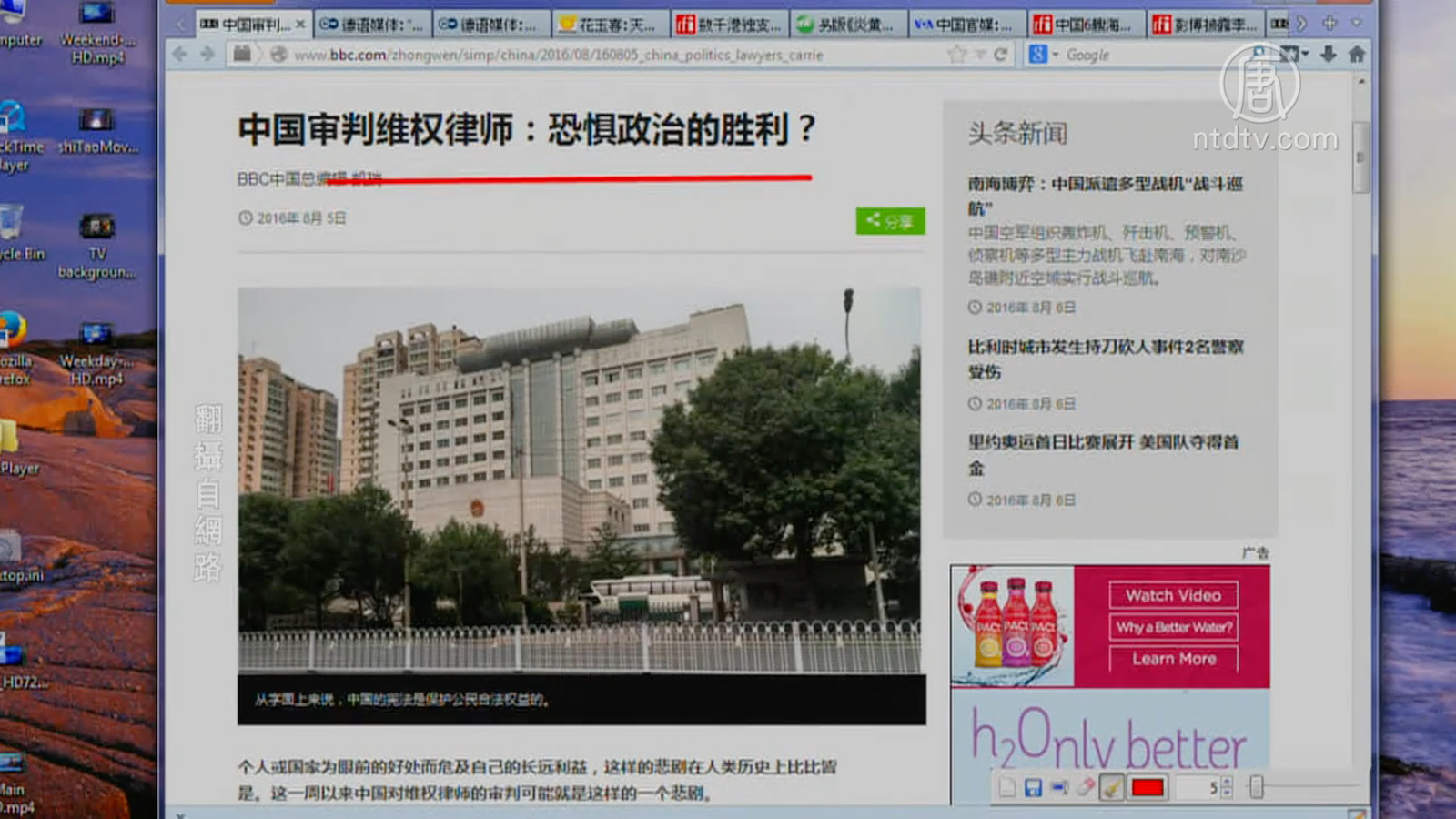Select the eraser tool in drawing toolbar

pos(1085,787)
